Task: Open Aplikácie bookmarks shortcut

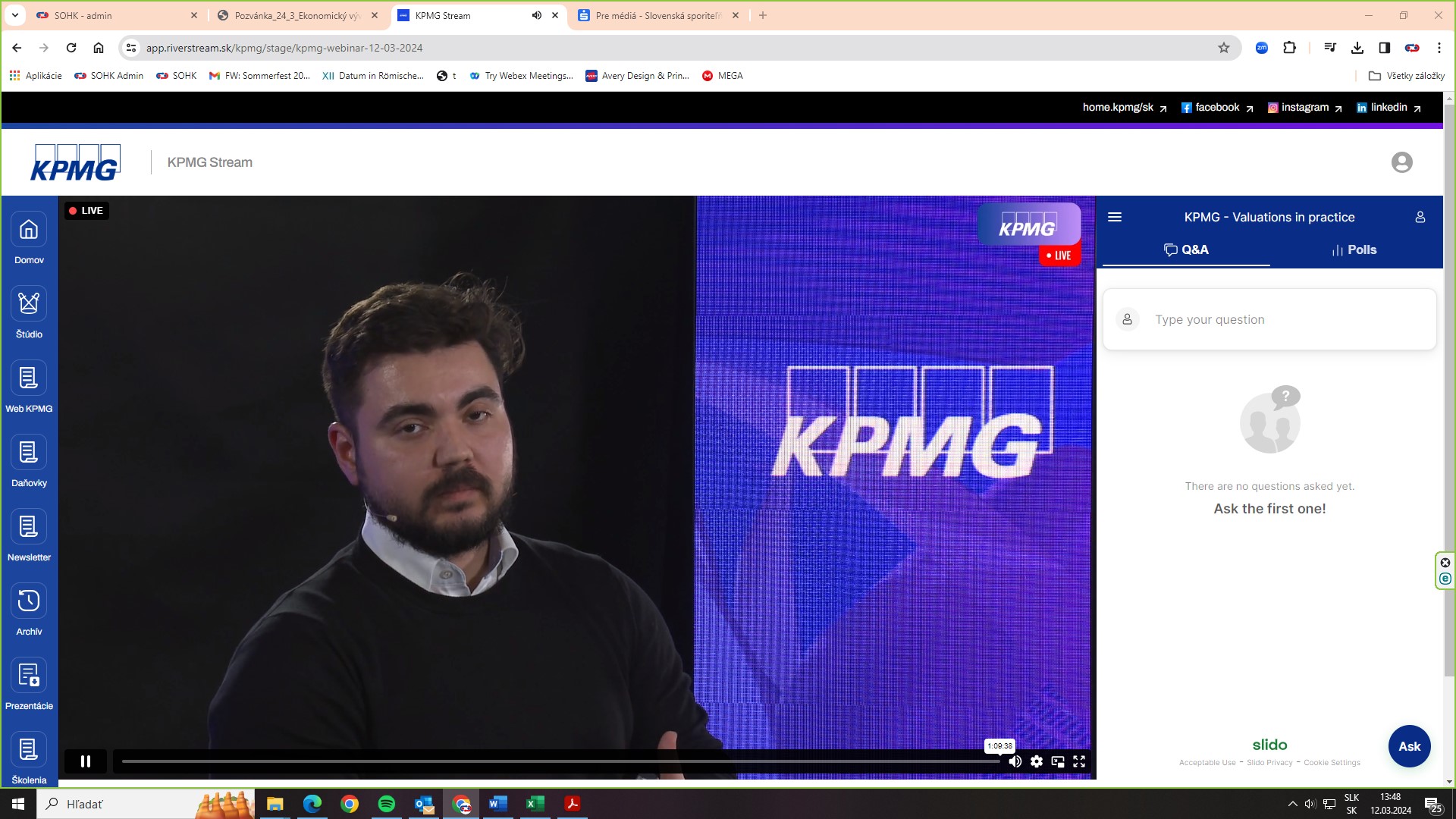Action: (36, 76)
